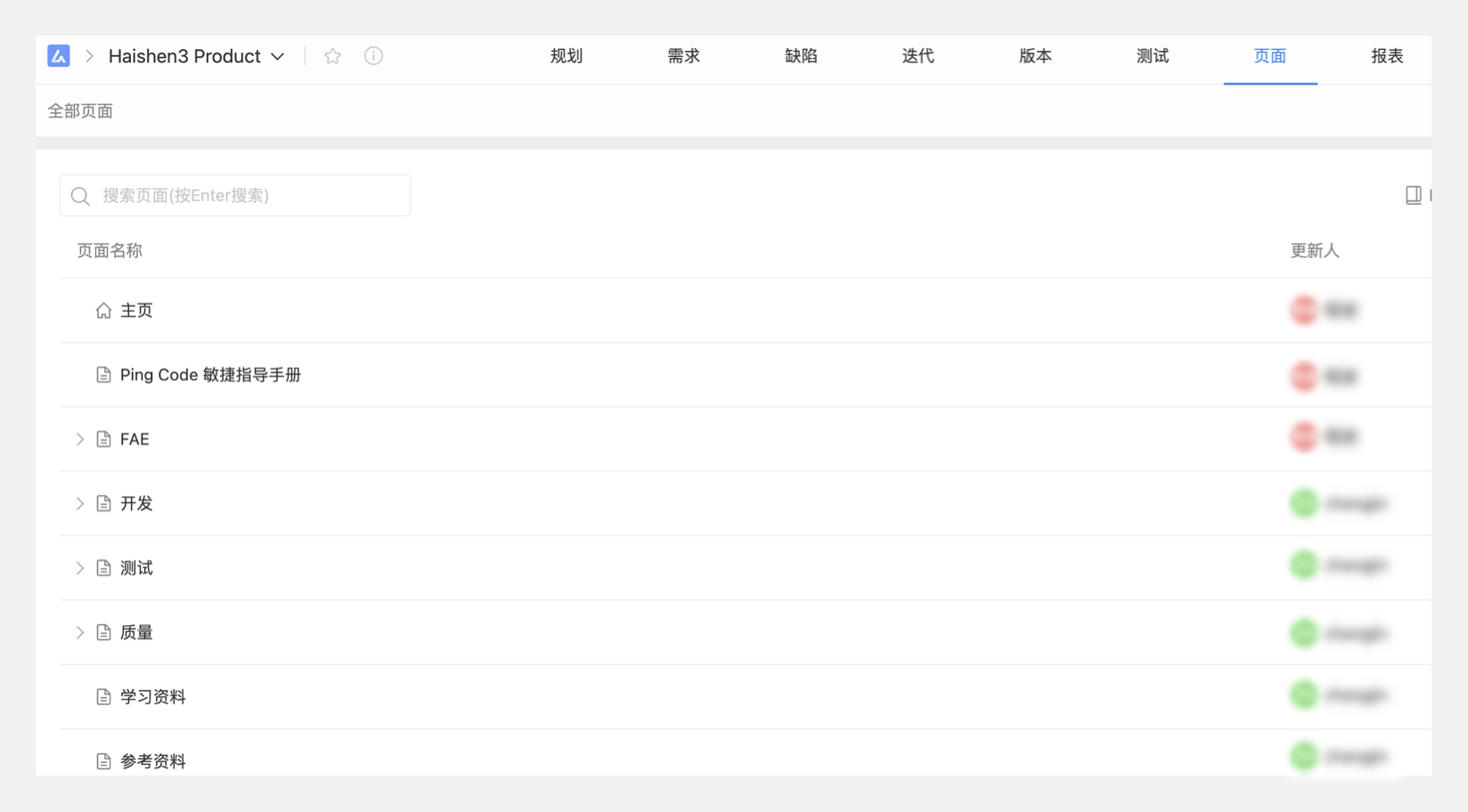The width and height of the screenshot is (1468, 812).
Task: Click the document icon beside 参考资料
Action: click(103, 761)
